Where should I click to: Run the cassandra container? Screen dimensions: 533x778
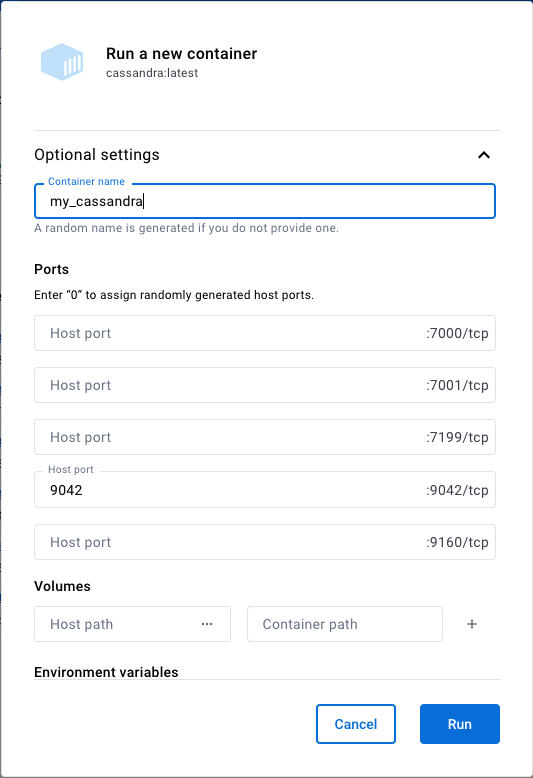click(x=460, y=724)
